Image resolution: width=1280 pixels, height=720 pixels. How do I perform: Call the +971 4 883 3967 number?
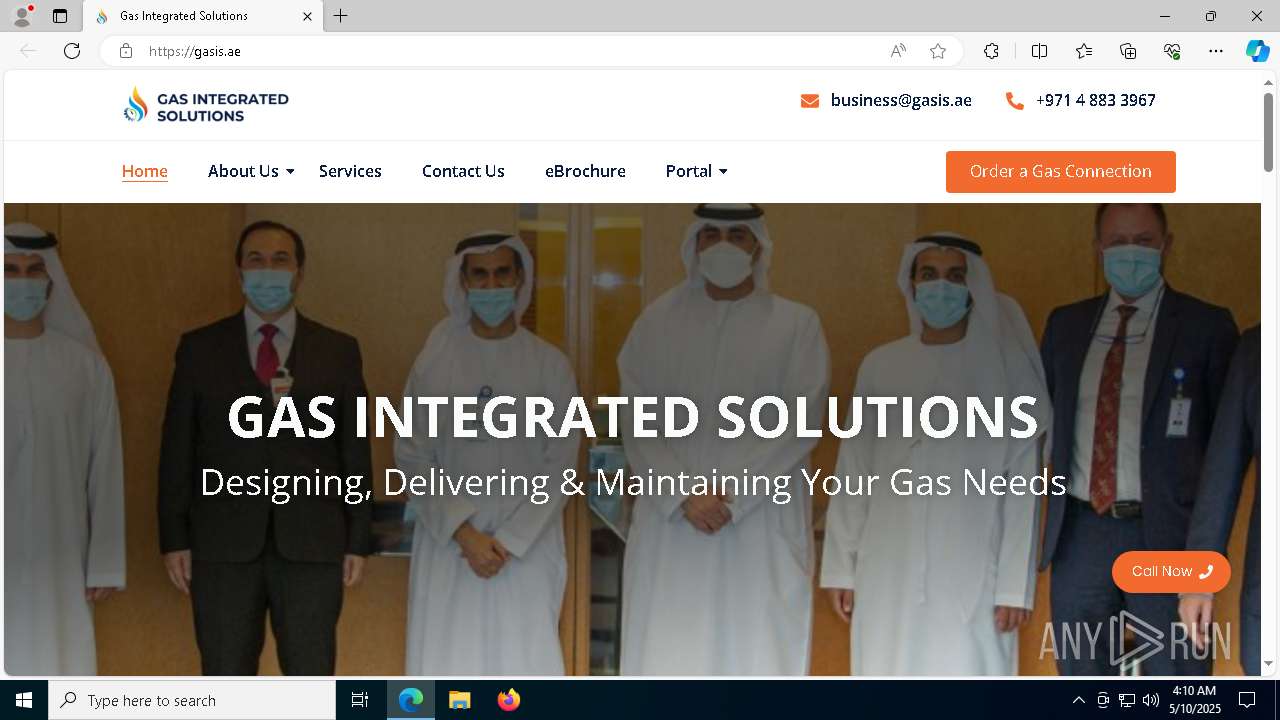tap(1095, 100)
